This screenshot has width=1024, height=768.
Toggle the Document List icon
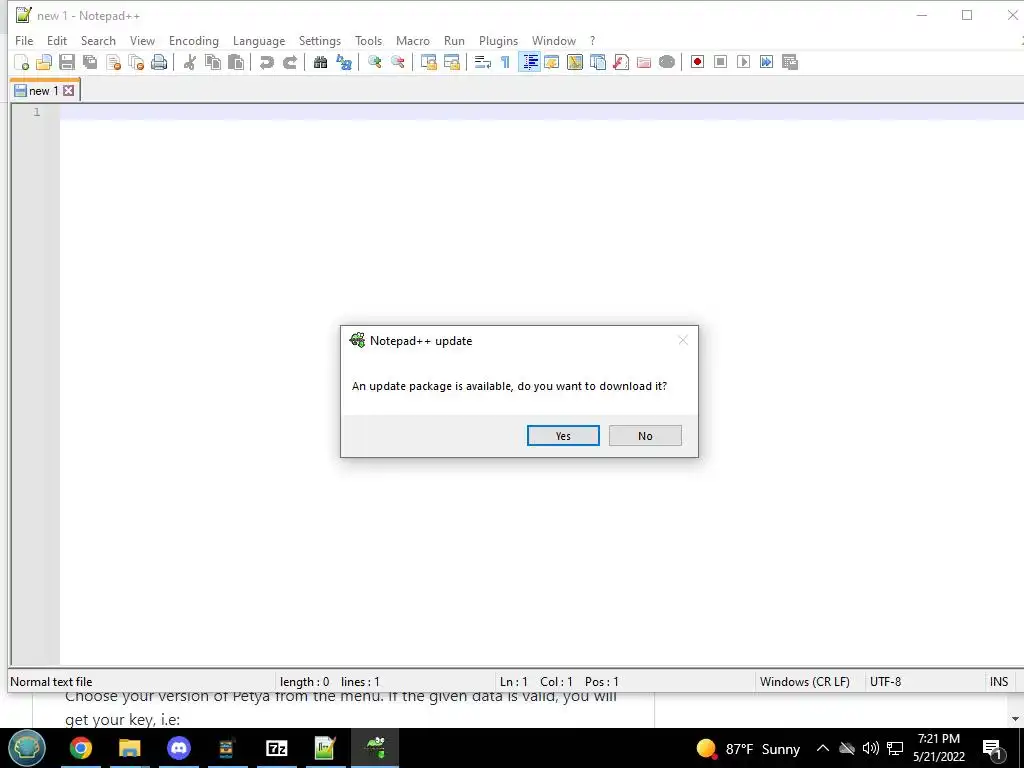(598, 62)
